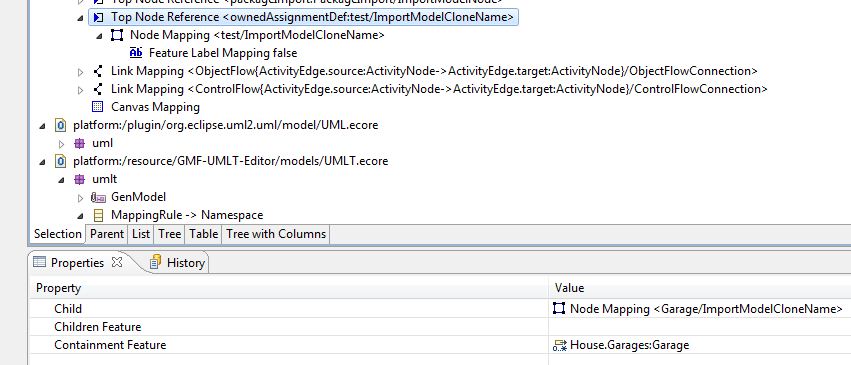Switch to the Table tab
Screen dimensions: 851x365
point(203,234)
